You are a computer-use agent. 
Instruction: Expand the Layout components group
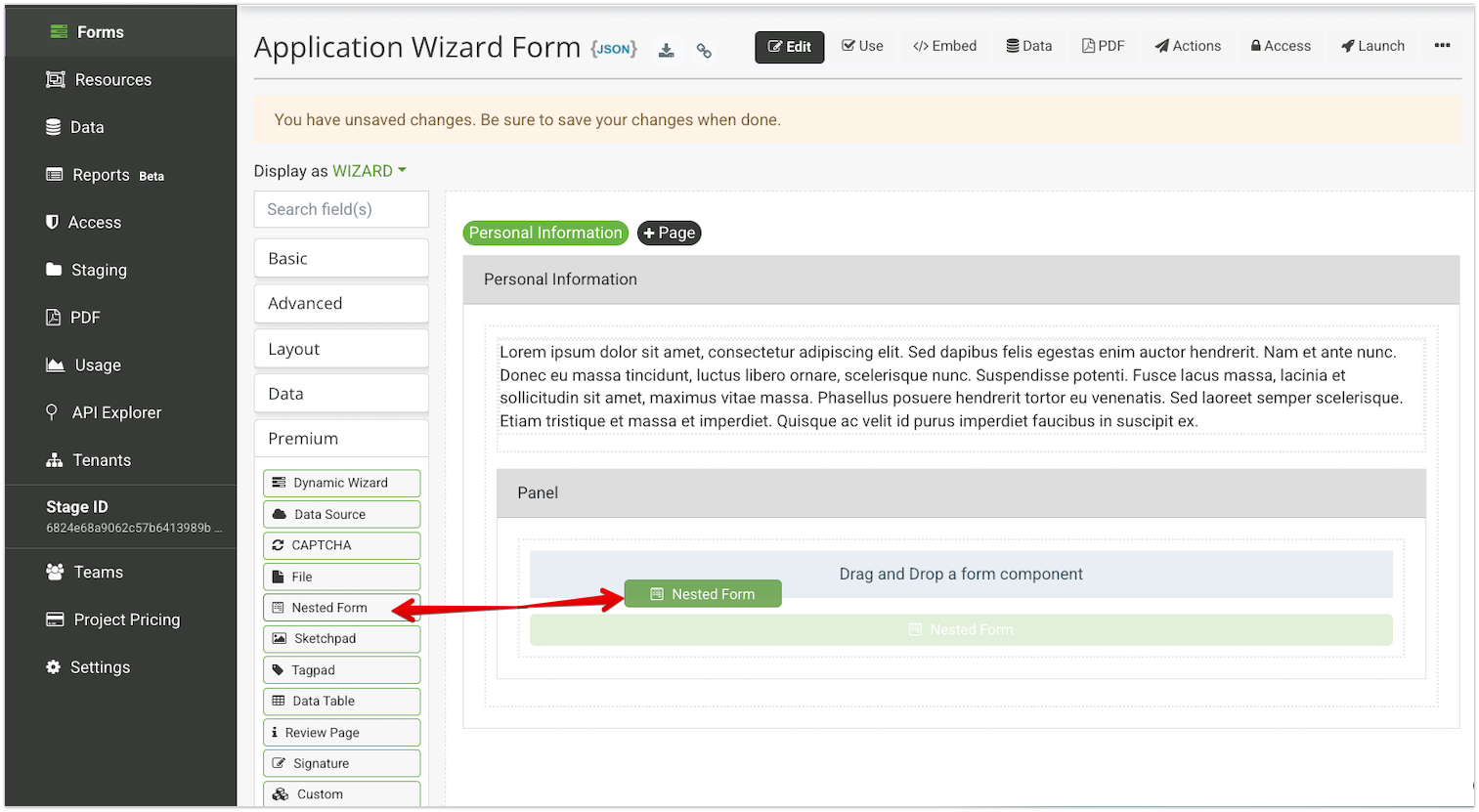click(341, 349)
